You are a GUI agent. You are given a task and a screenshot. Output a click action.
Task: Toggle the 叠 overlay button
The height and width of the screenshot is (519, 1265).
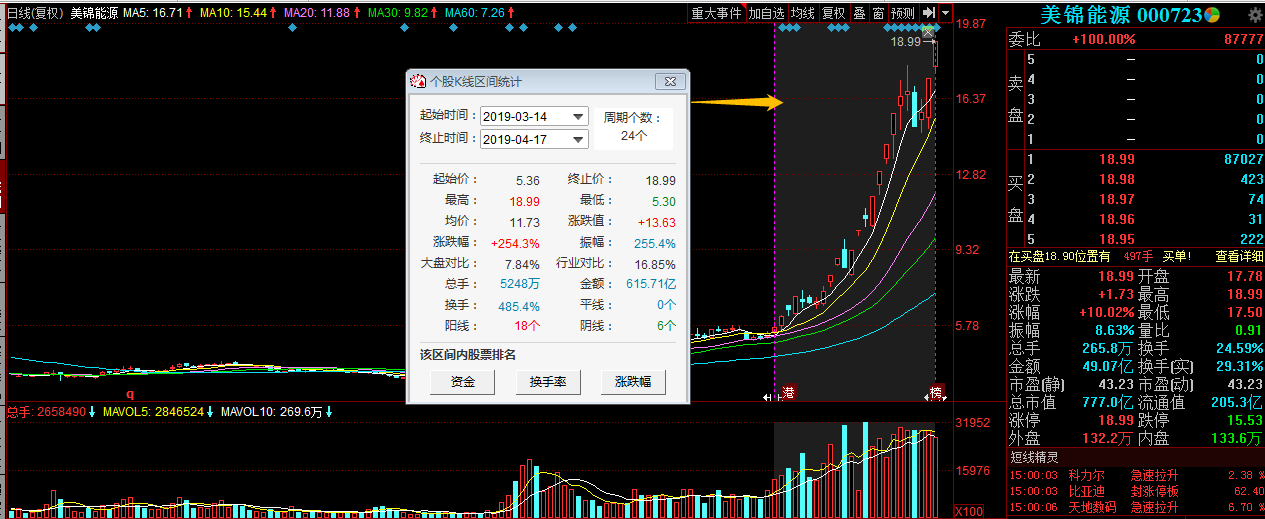coord(858,13)
